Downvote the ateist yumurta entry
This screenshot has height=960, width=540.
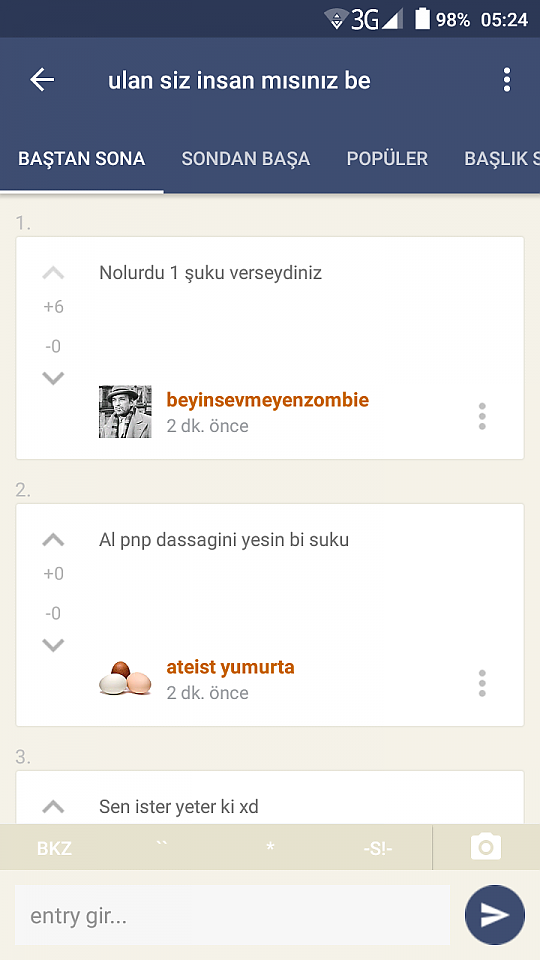[x=53, y=645]
